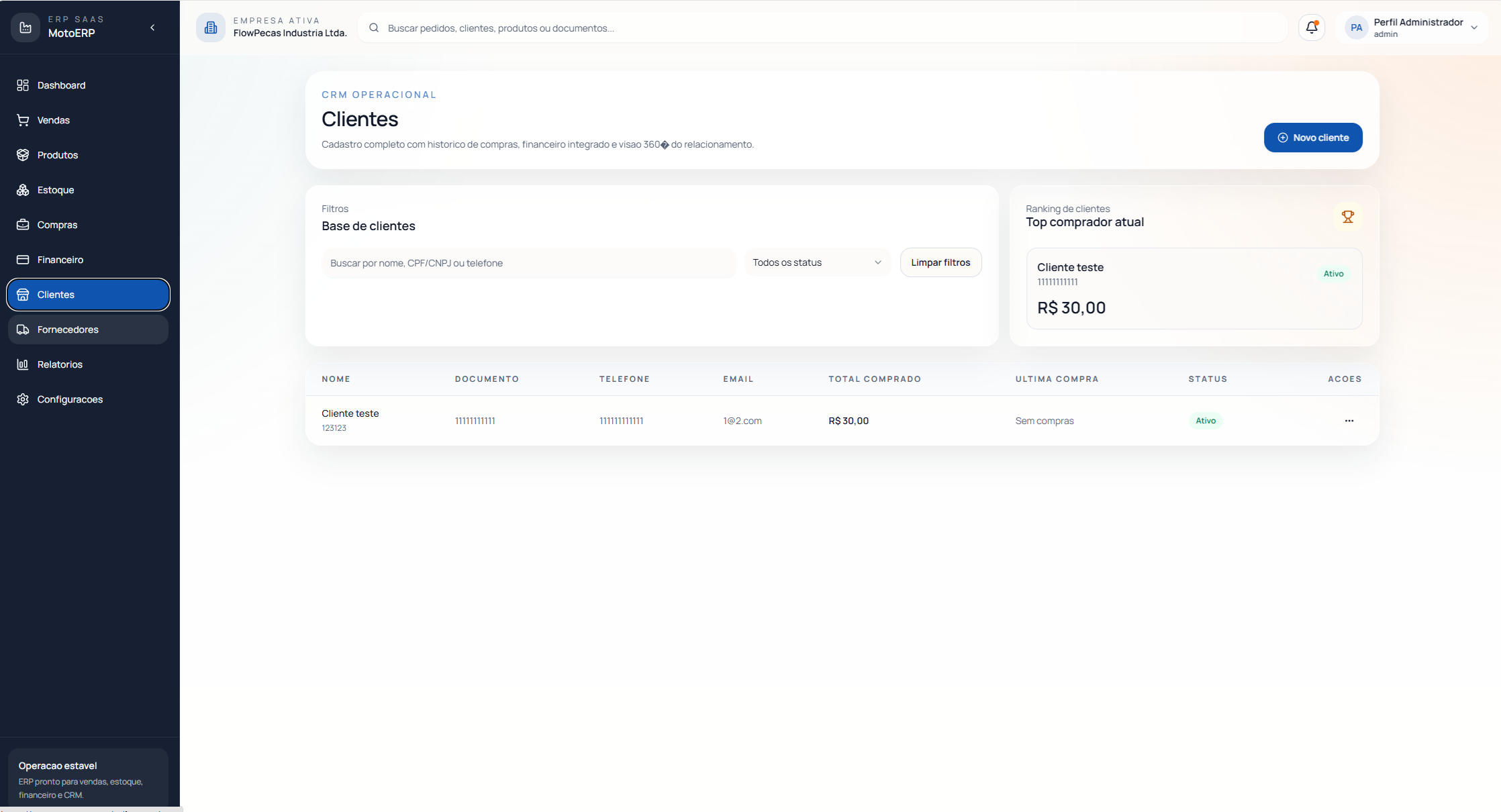1501x812 pixels.
Task: Click the magnifier icon in global search
Action: point(374,28)
